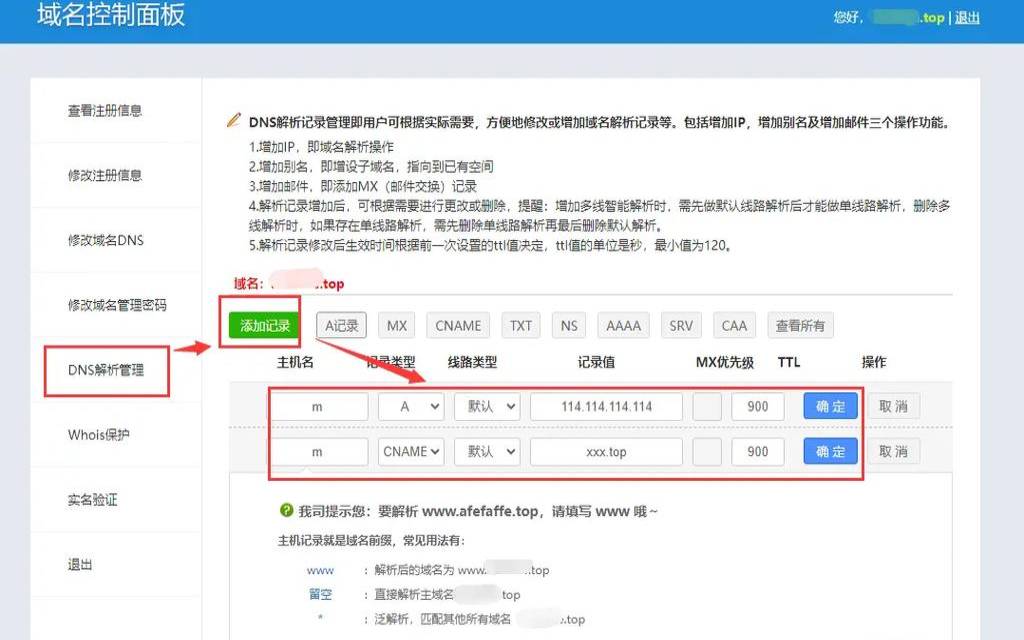The height and width of the screenshot is (640, 1024).
Task: Open 修改域名DNS in the sidebar
Action: point(106,240)
